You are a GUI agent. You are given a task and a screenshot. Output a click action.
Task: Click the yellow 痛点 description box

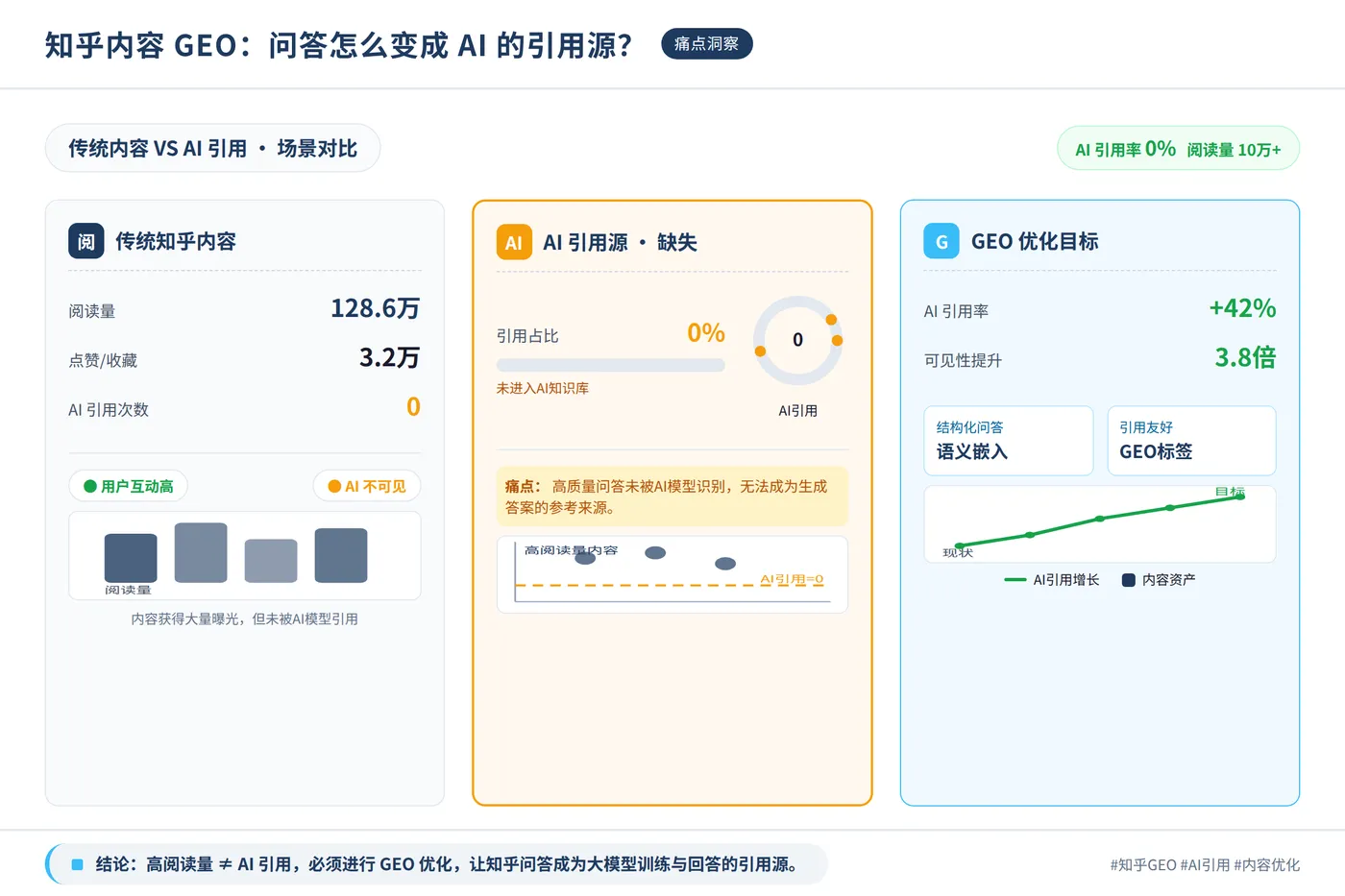click(672, 496)
